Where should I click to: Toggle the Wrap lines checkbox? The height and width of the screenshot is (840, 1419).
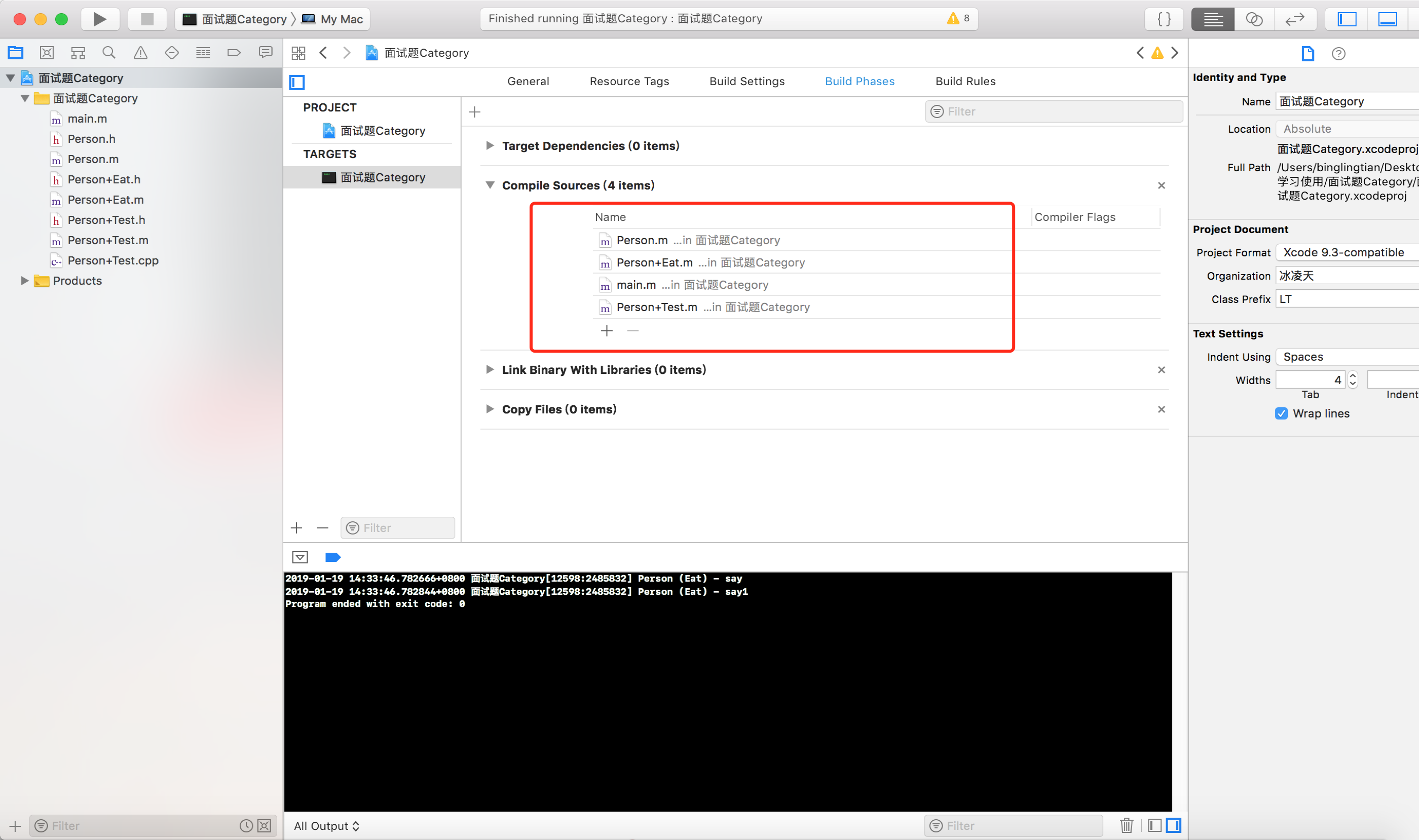[x=1281, y=413]
